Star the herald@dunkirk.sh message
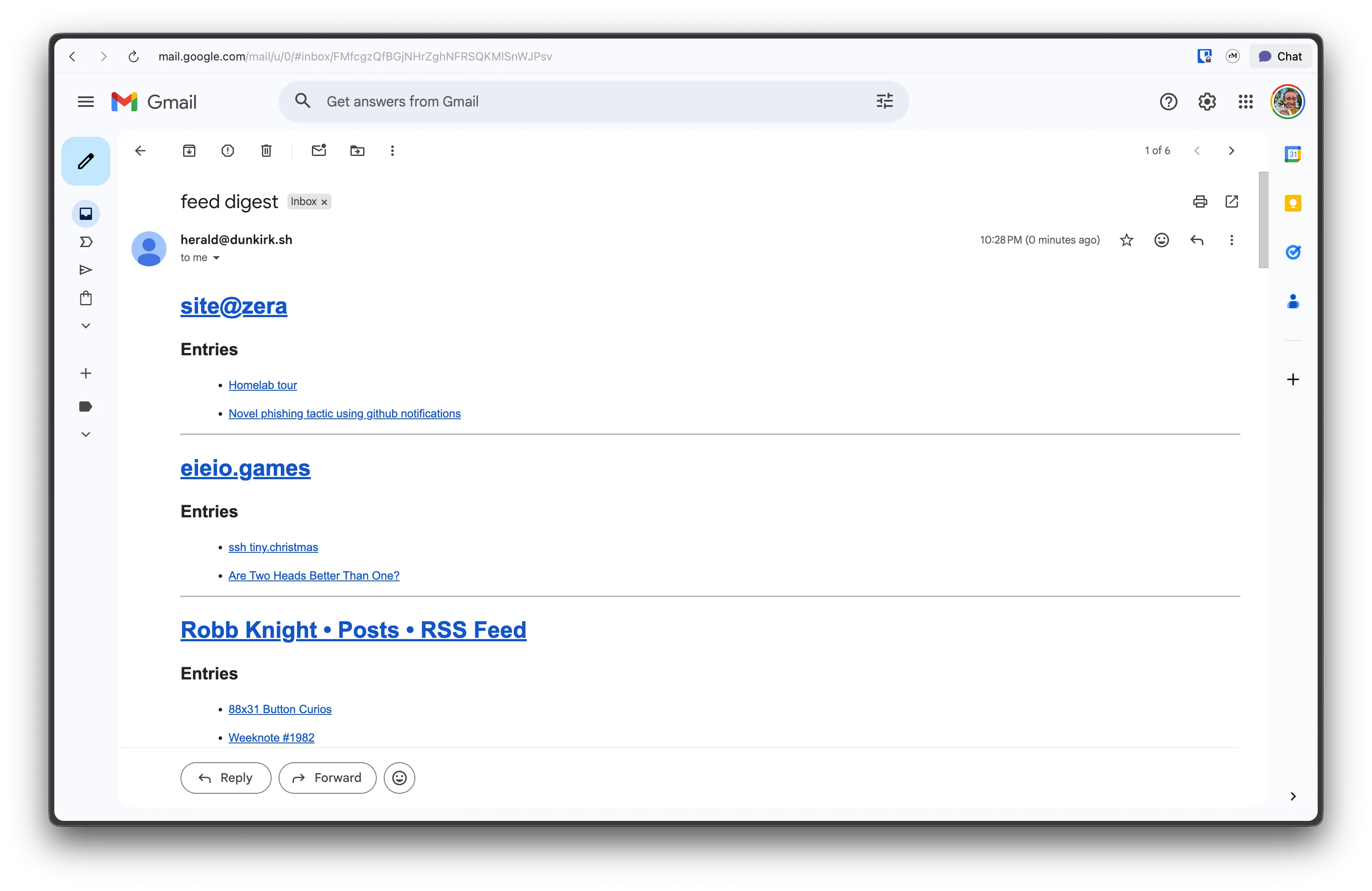The image size is (1372, 891). coord(1126,240)
